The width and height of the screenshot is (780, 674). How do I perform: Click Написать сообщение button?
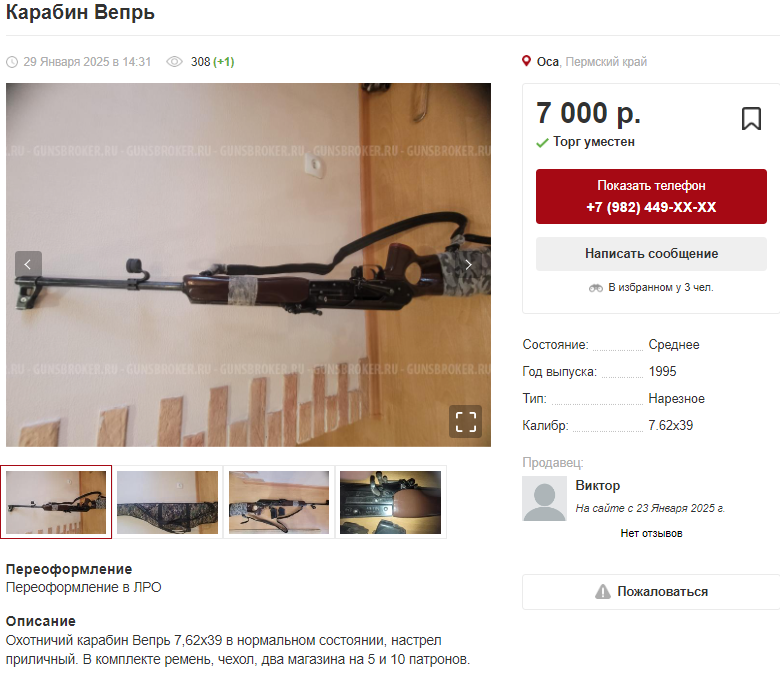click(x=651, y=254)
